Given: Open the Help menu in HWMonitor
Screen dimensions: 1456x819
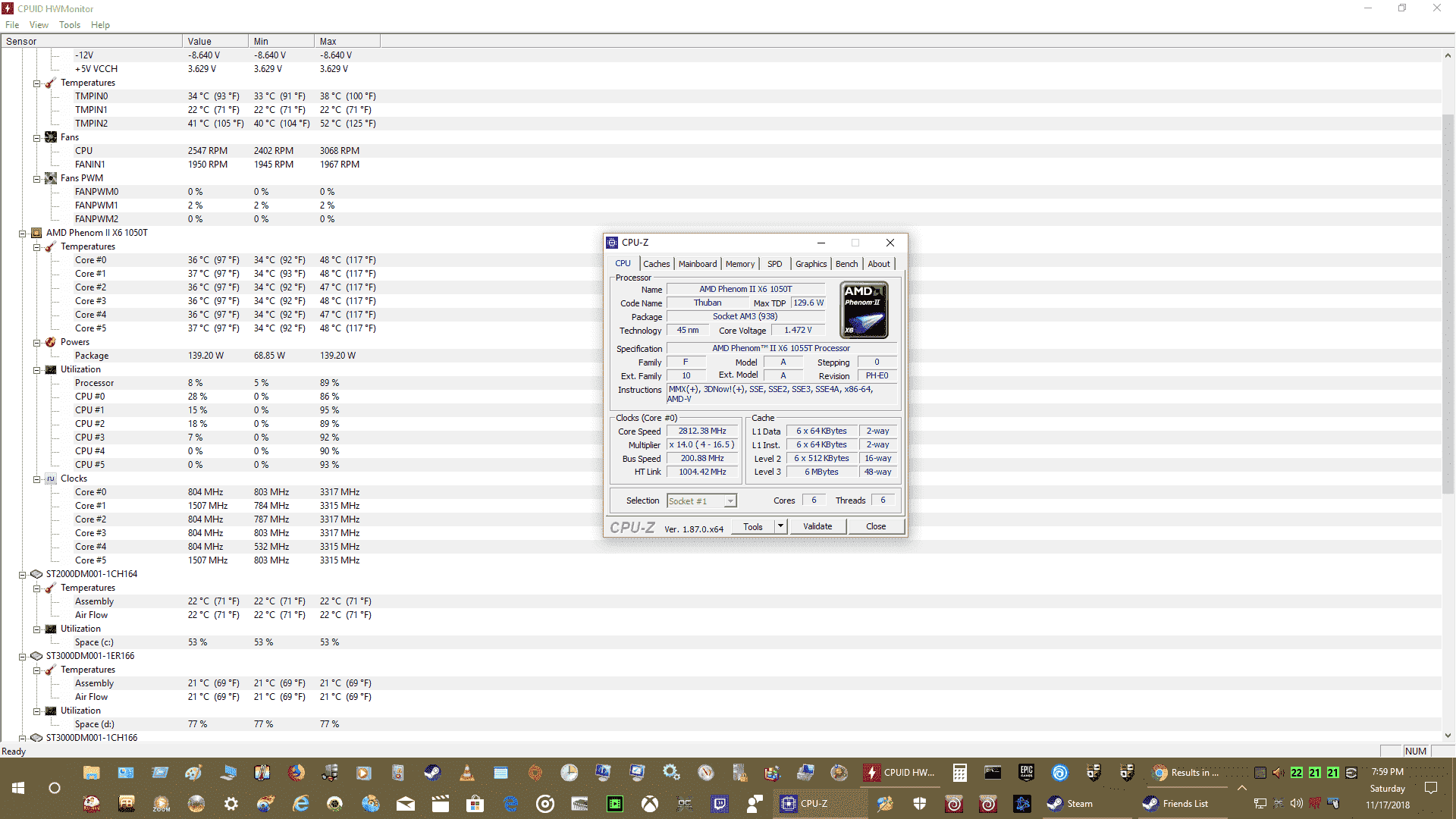Looking at the screenshot, I should click(100, 25).
